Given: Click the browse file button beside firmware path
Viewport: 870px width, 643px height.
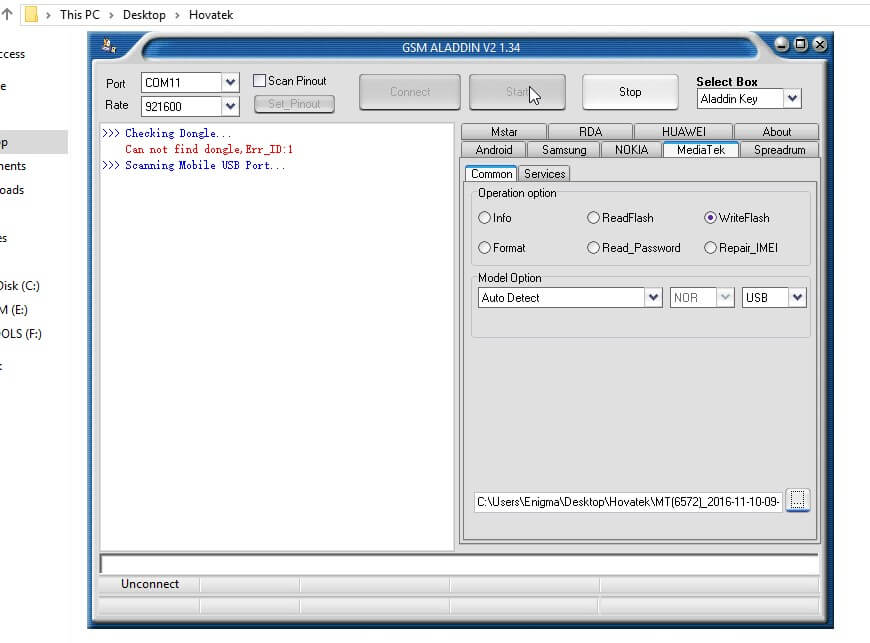Looking at the screenshot, I should click(x=797, y=501).
